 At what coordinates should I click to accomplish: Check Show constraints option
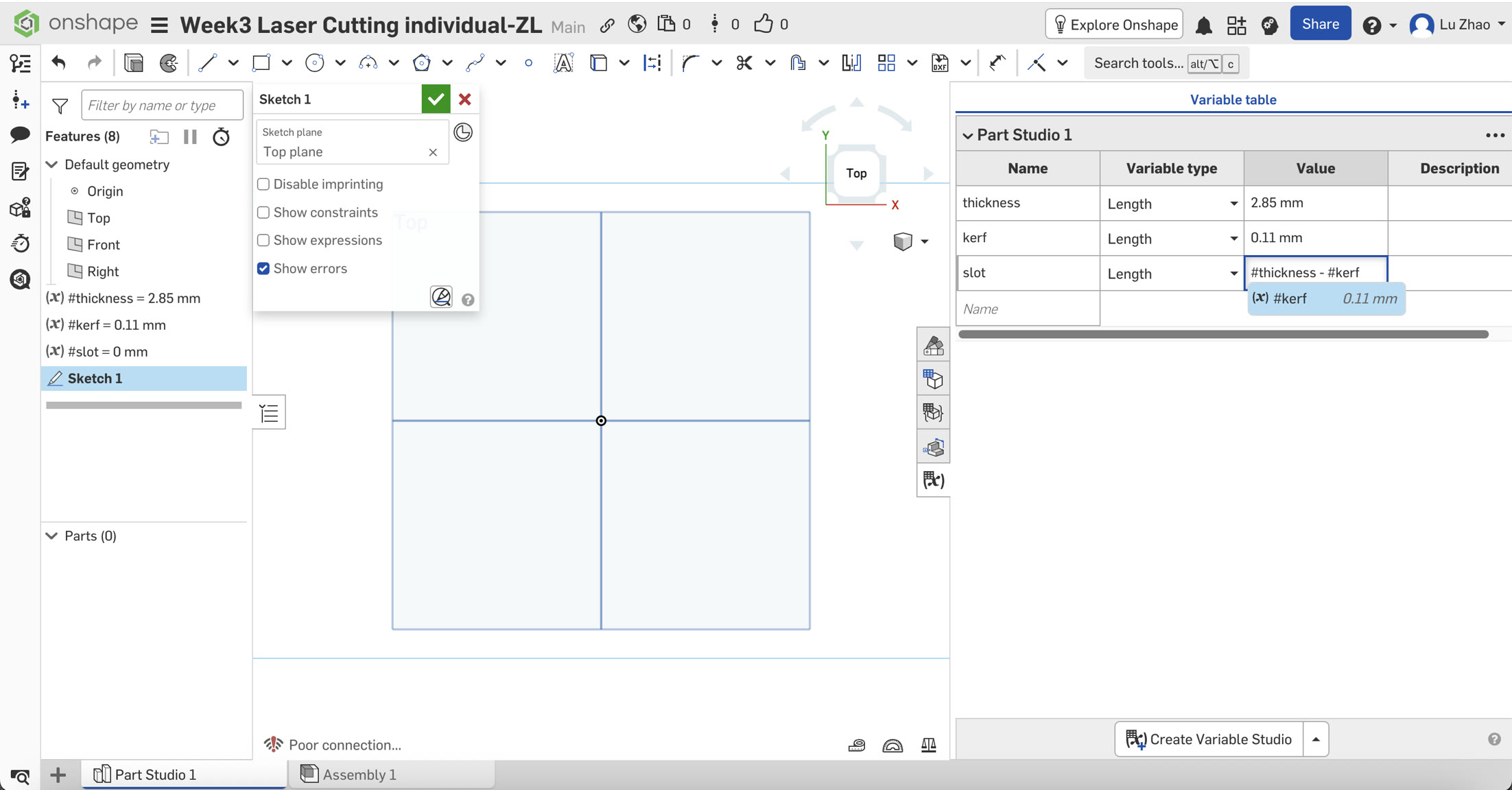tap(263, 213)
